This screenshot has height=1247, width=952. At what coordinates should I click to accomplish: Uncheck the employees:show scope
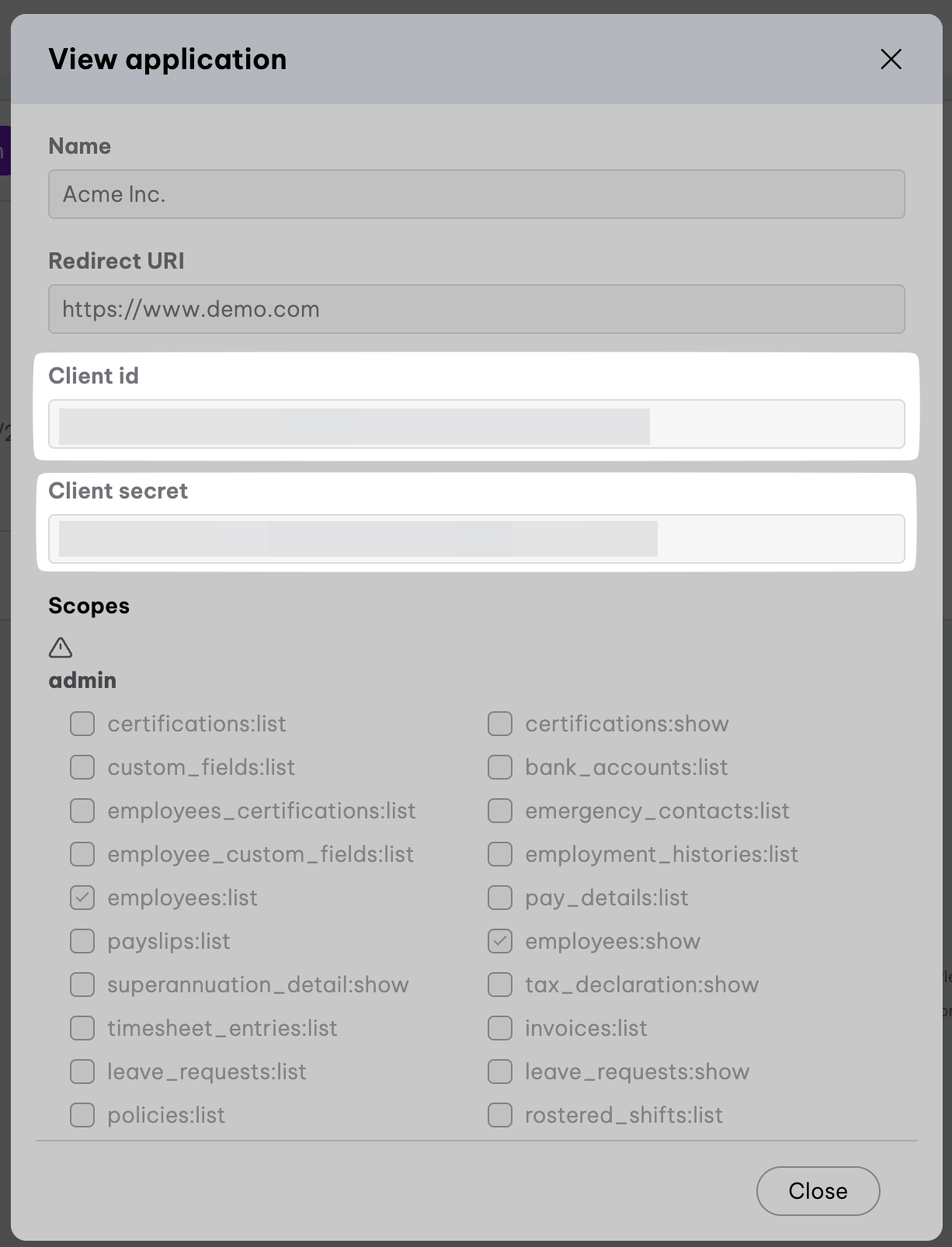500,941
